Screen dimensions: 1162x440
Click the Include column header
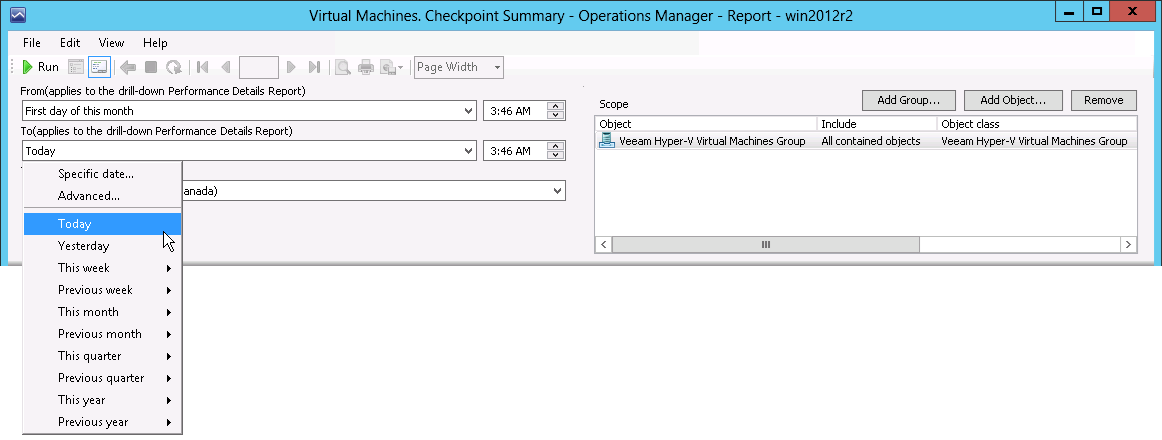(x=877, y=124)
